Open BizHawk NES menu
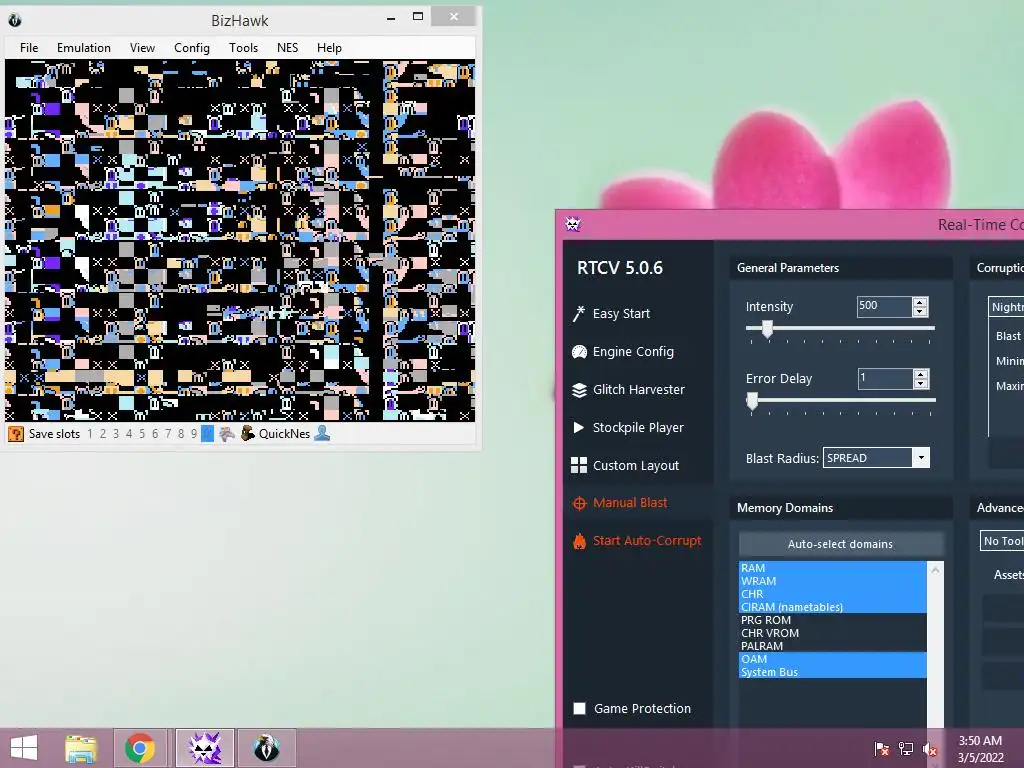This screenshot has width=1024, height=768. [287, 48]
